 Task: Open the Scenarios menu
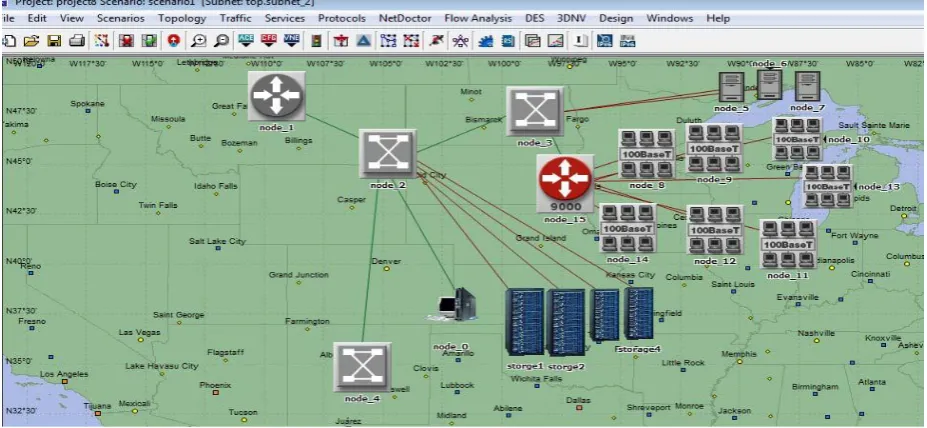tap(121, 18)
